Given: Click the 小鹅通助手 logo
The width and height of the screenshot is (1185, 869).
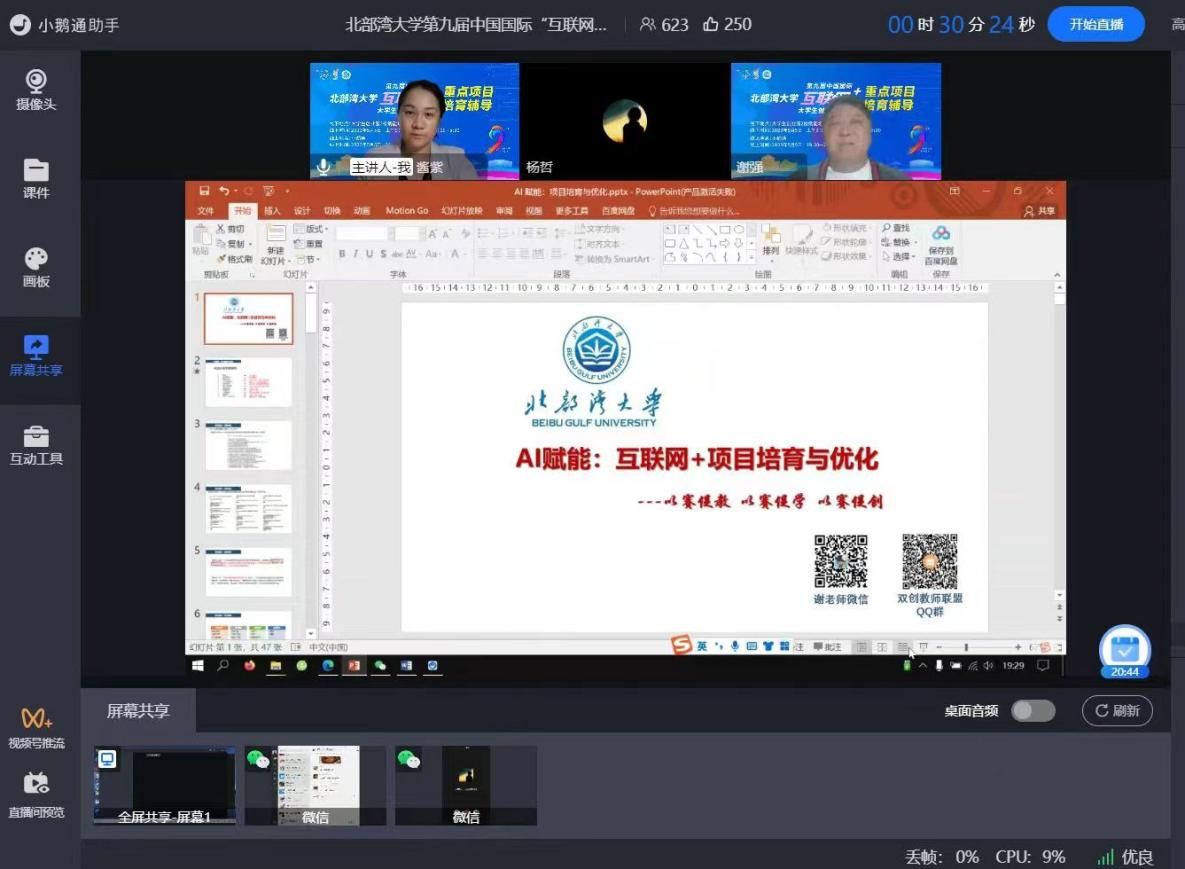Looking at the screenshot, I should (x=20, y=25).
